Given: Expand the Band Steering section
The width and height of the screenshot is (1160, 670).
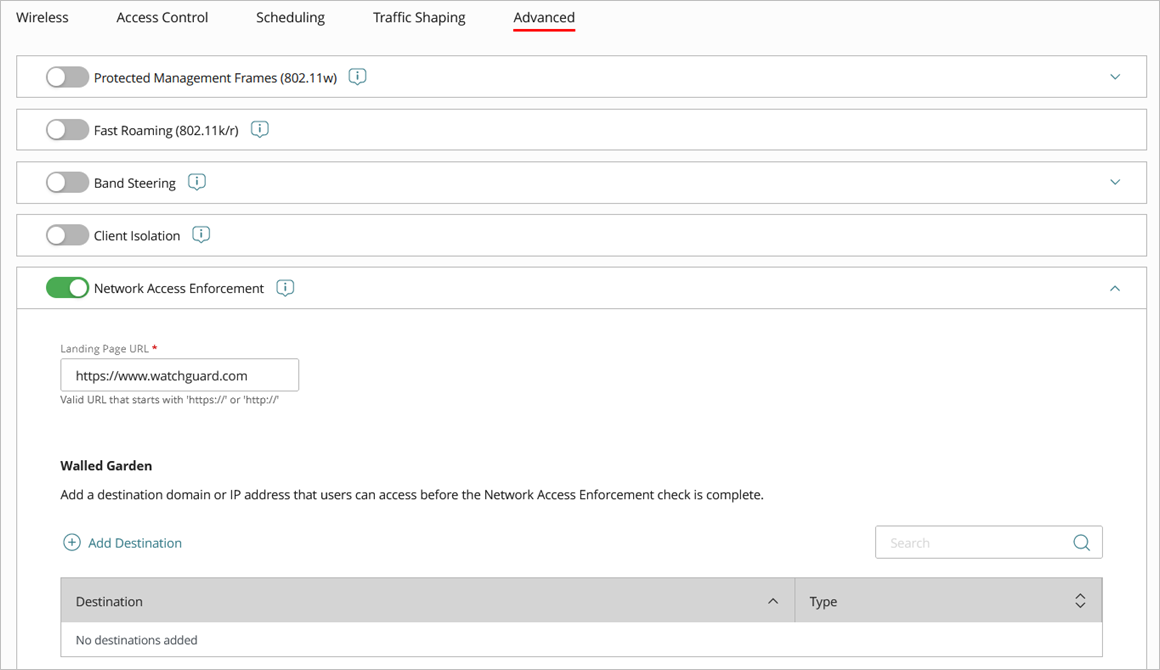Looking at the screenshot, I should pos(1114,182).
